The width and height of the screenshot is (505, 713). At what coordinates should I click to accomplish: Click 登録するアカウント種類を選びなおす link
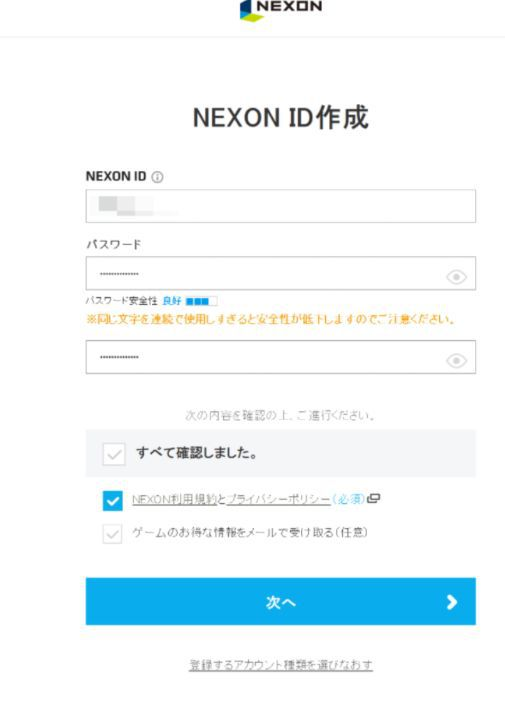pos(281,665)
